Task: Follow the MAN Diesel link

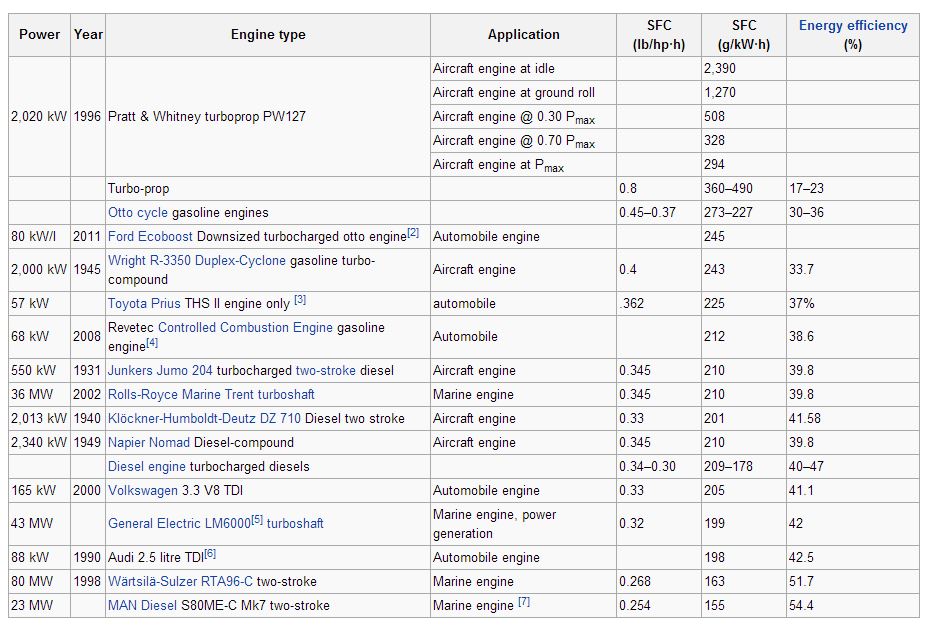Action: click(x=142, y=606)
